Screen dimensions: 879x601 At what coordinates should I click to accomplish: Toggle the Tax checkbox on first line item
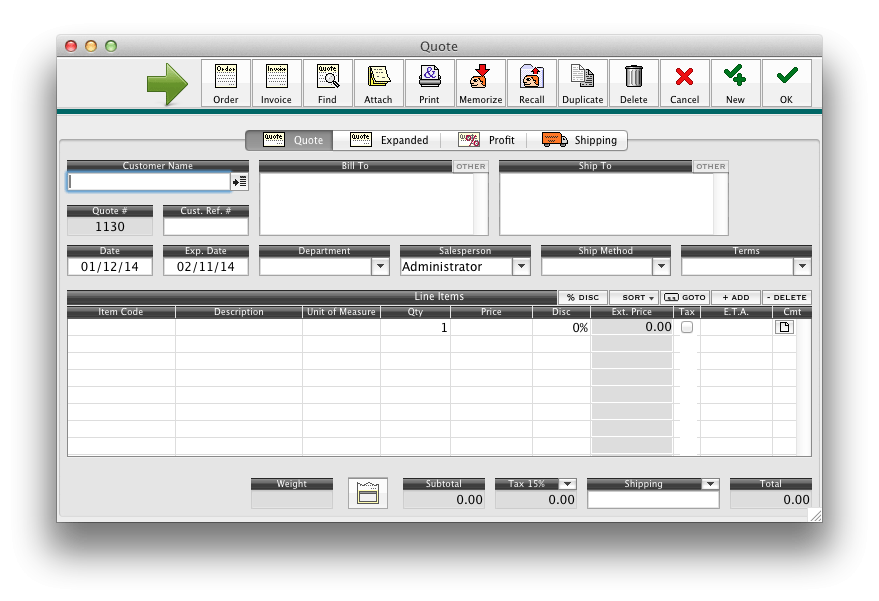point(687,327)
